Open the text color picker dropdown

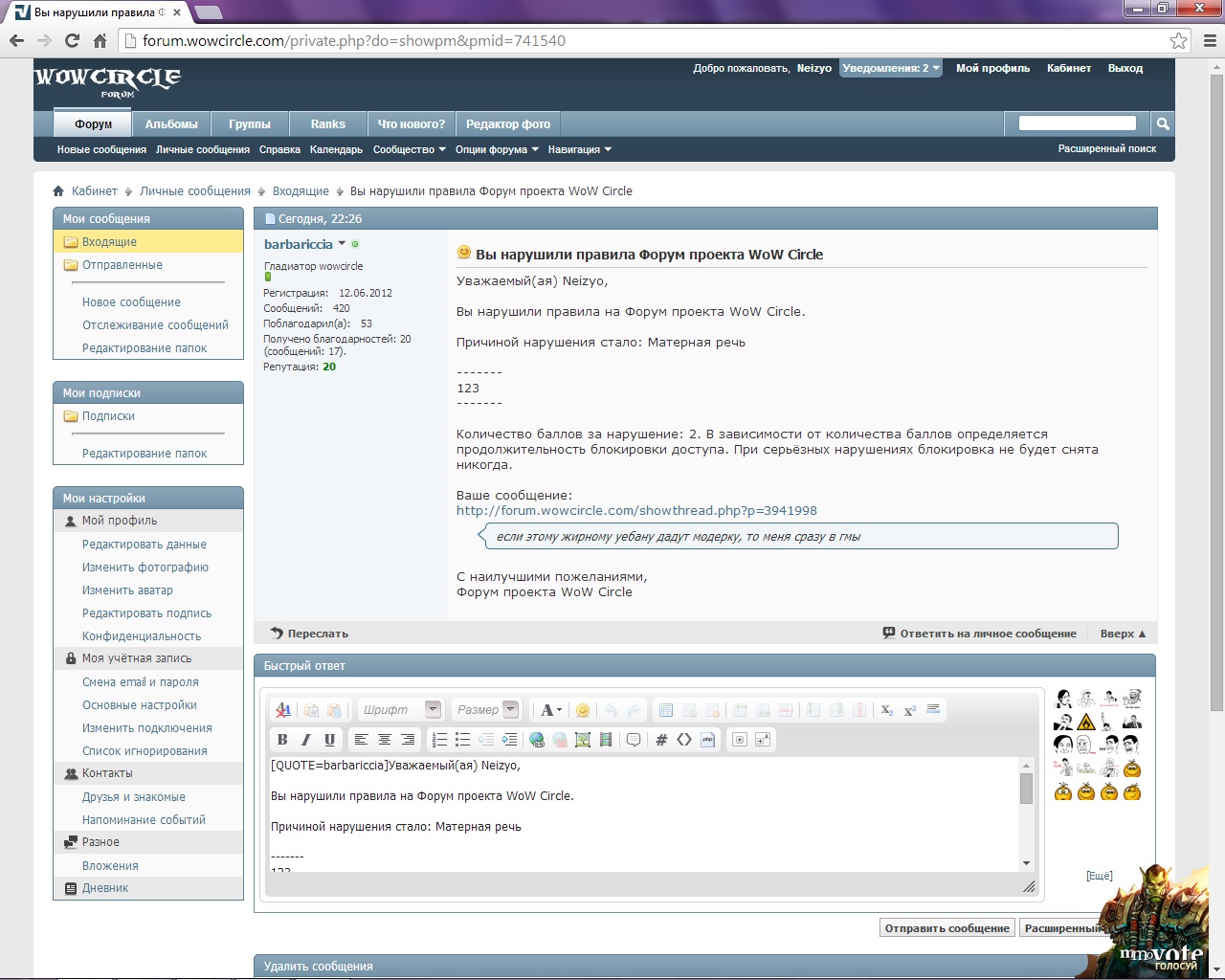tap(551, 710)
